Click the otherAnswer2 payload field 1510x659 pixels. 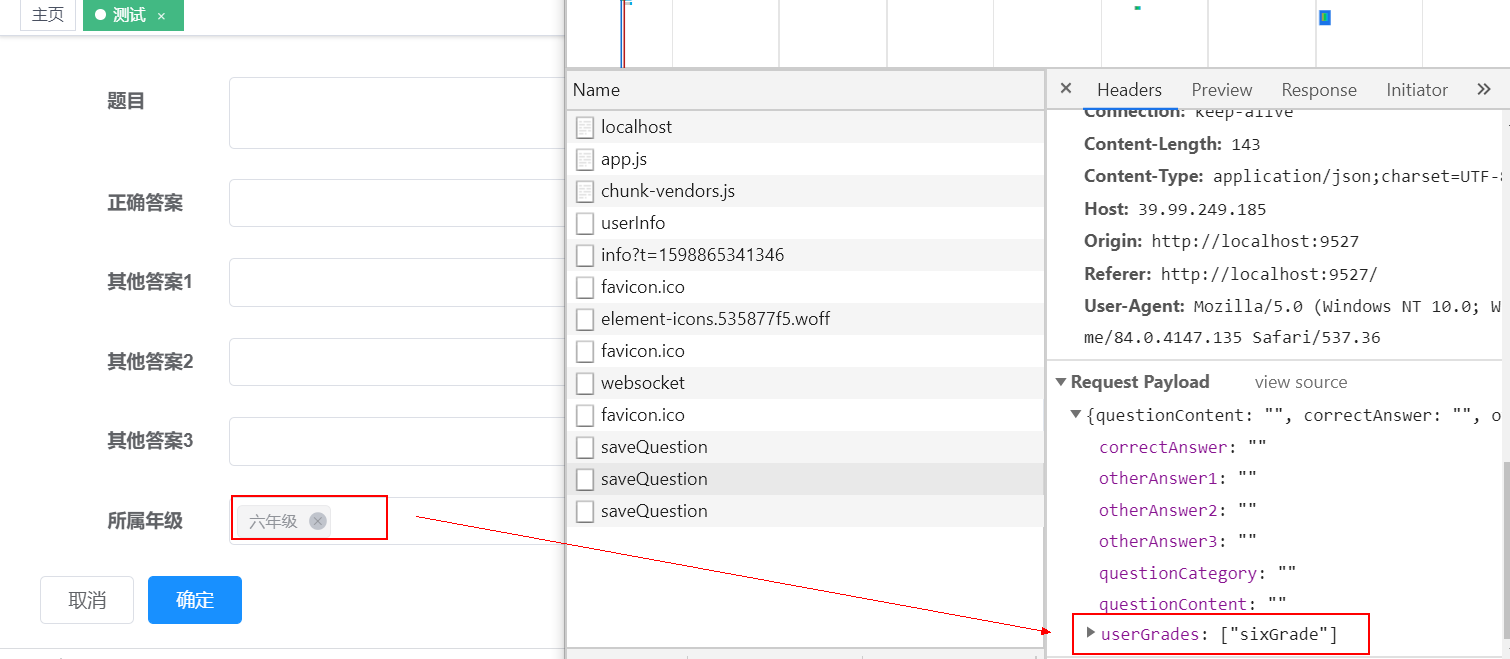point(1178,510)
